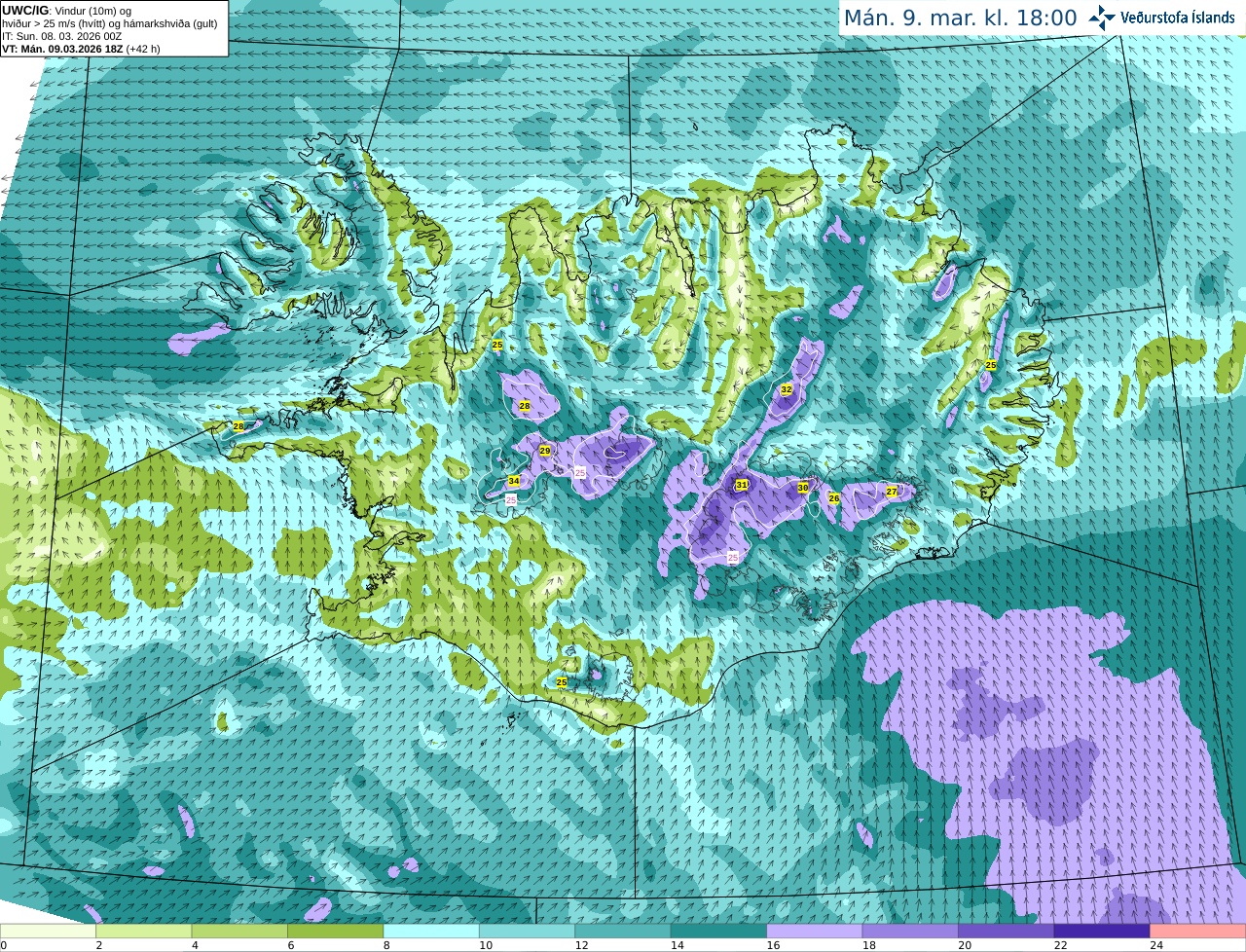1246x952 pixels.
Task: Select the 2–4 m/s legend color swatch
Action: click(x=144, y=931)
